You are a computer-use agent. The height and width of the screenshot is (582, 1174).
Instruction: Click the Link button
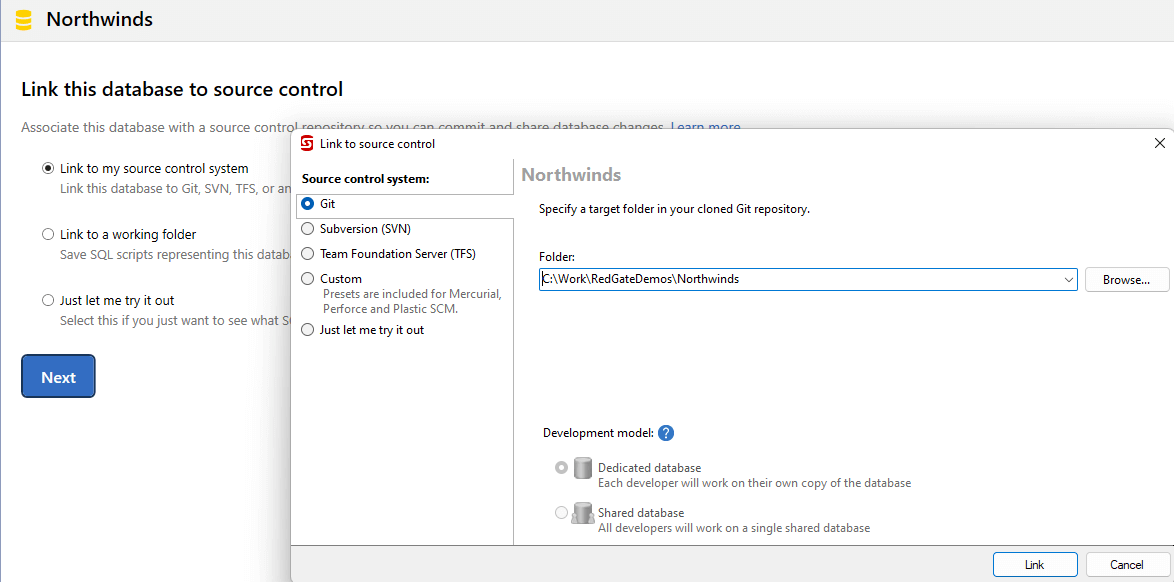pos(1035,565)
